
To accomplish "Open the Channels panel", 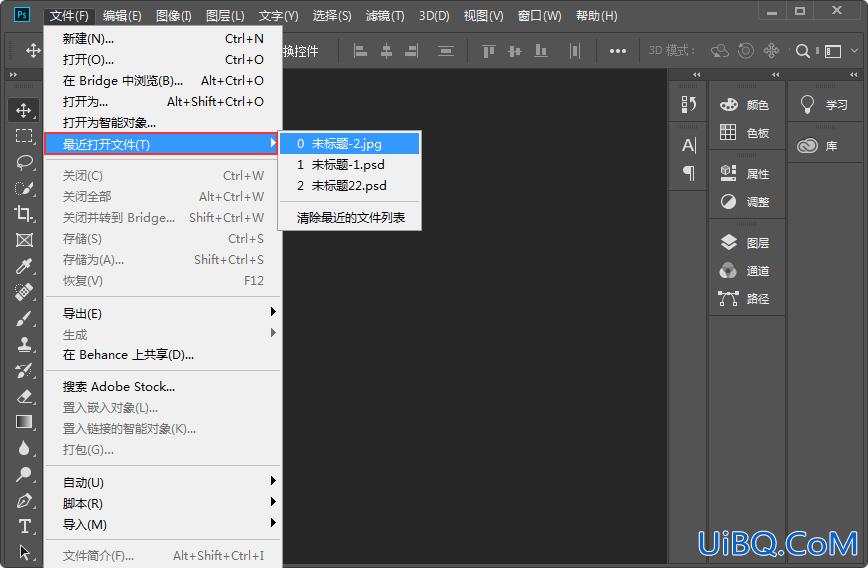I will (745, 271).
